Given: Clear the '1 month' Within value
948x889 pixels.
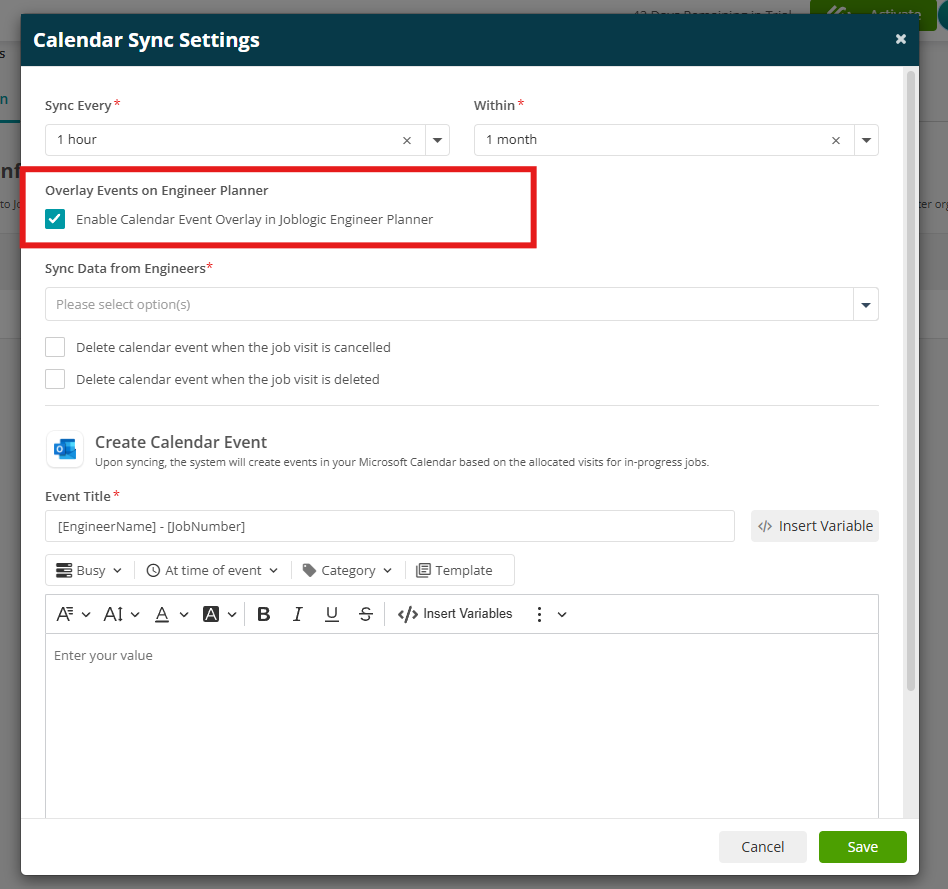Looking at the screenshot, I should (836, 140).
